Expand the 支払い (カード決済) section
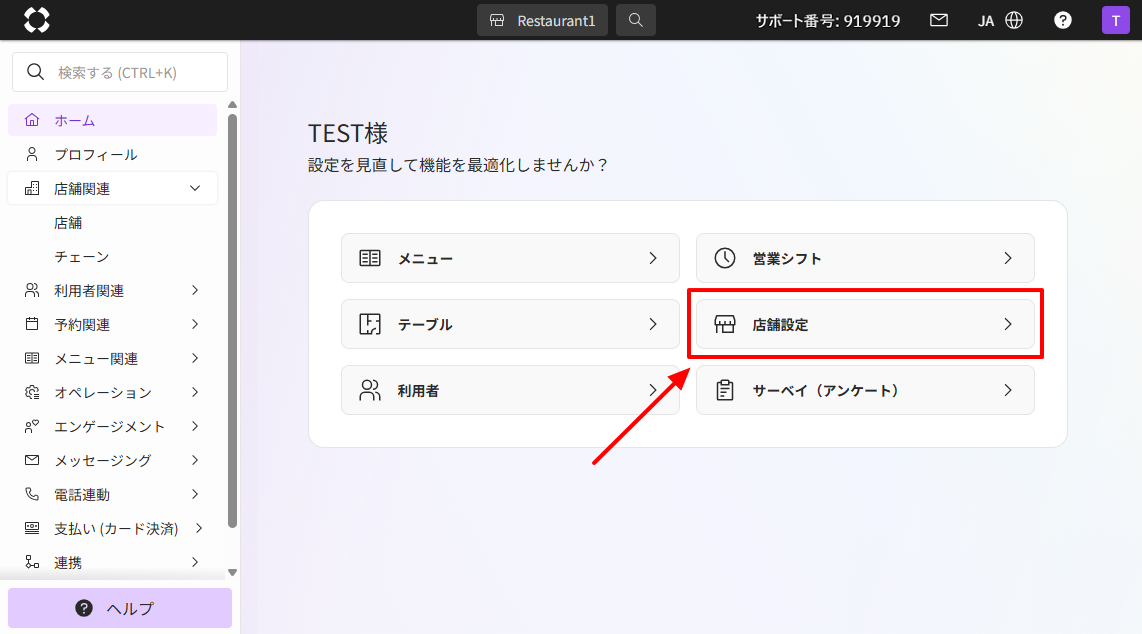The height and width of the screenshot is (634, 1142). coord(199,528)
